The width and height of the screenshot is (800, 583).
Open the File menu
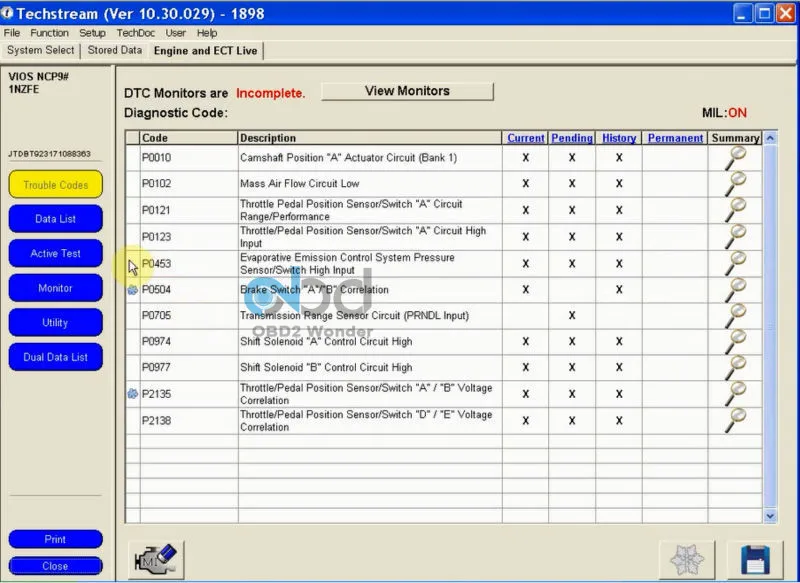pos(12,33)
